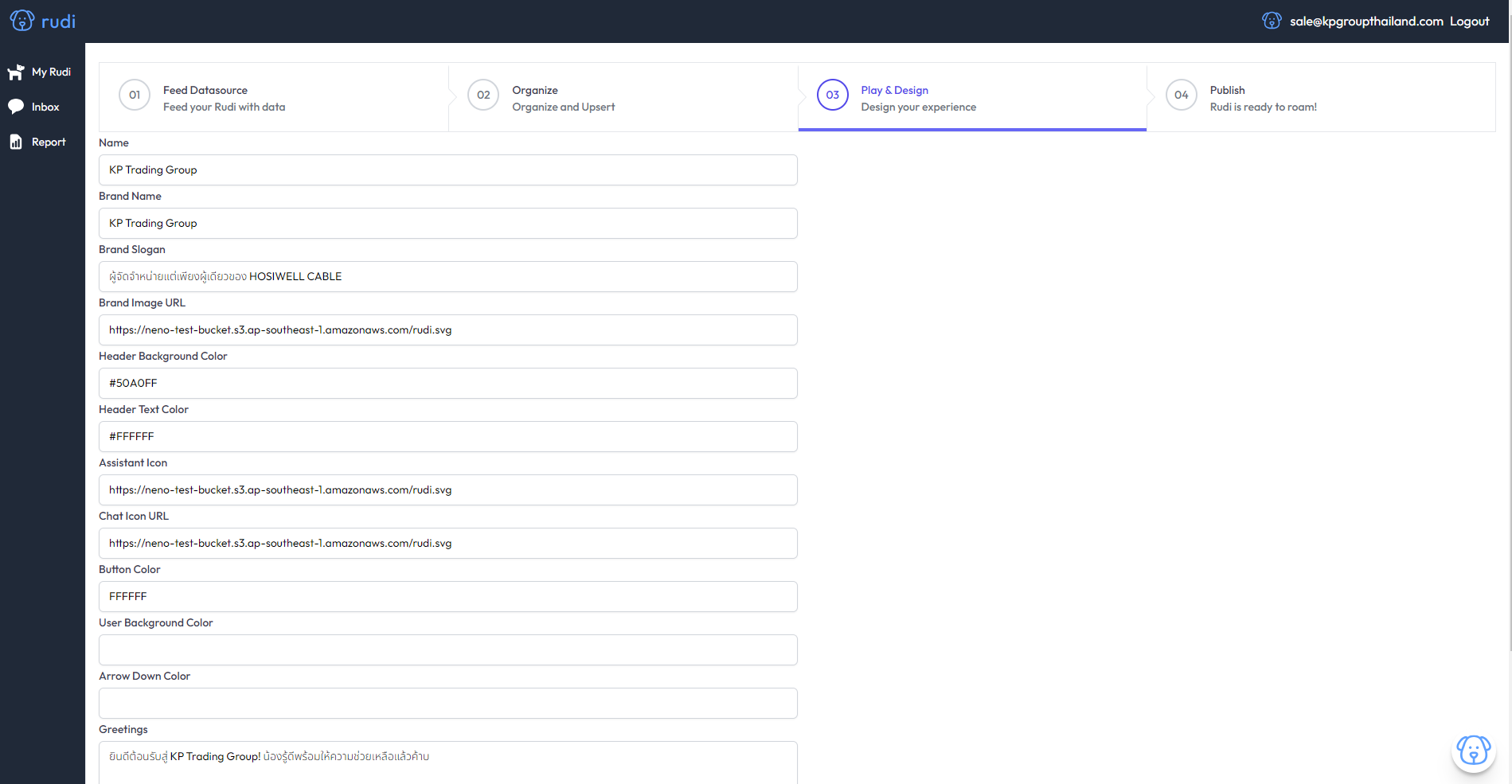Click the Brand Name input field
The width and height of the screenshot is (1512, 784).
point(448,224)
